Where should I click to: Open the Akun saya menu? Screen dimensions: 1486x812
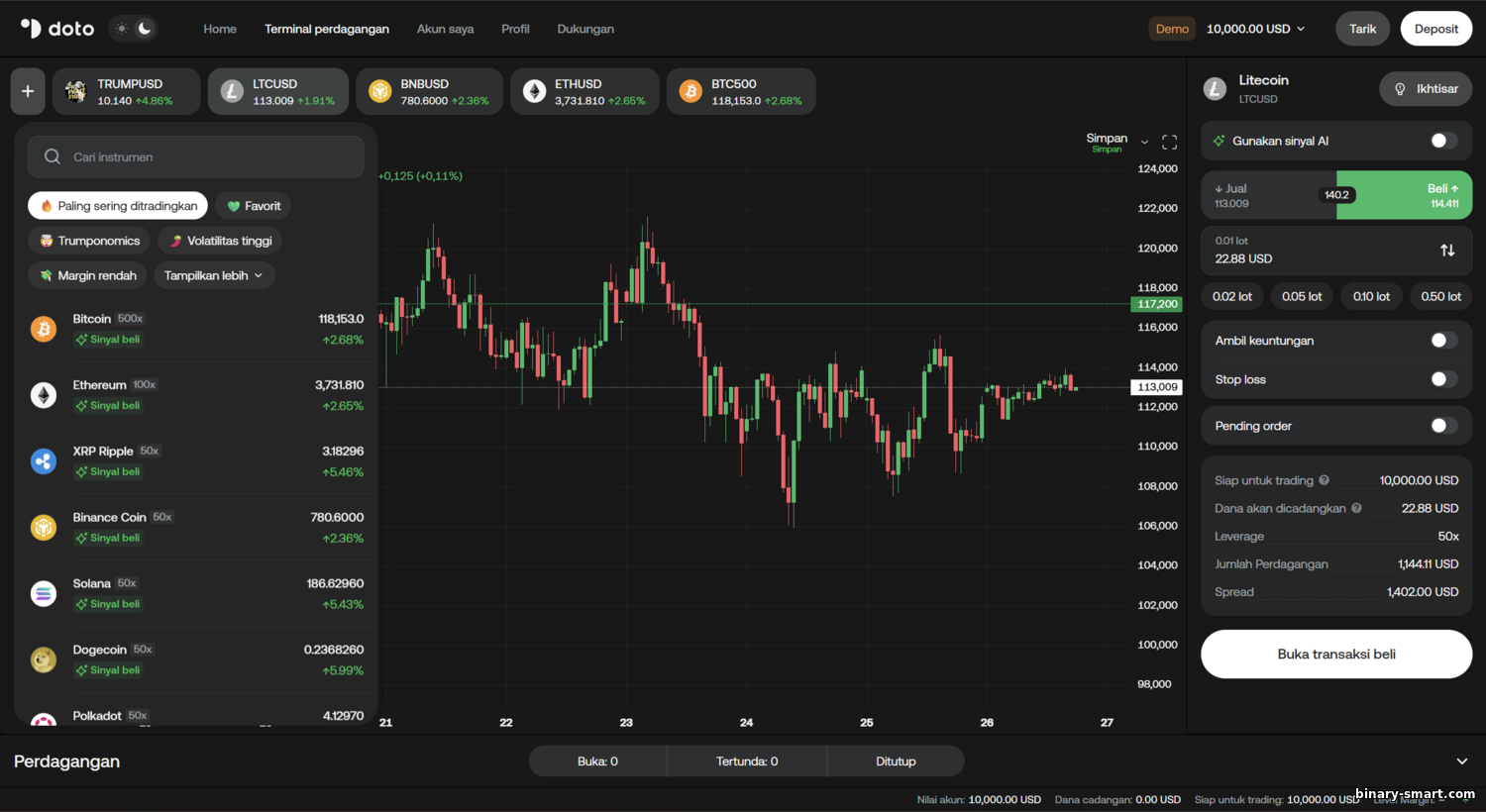[445, 29]
